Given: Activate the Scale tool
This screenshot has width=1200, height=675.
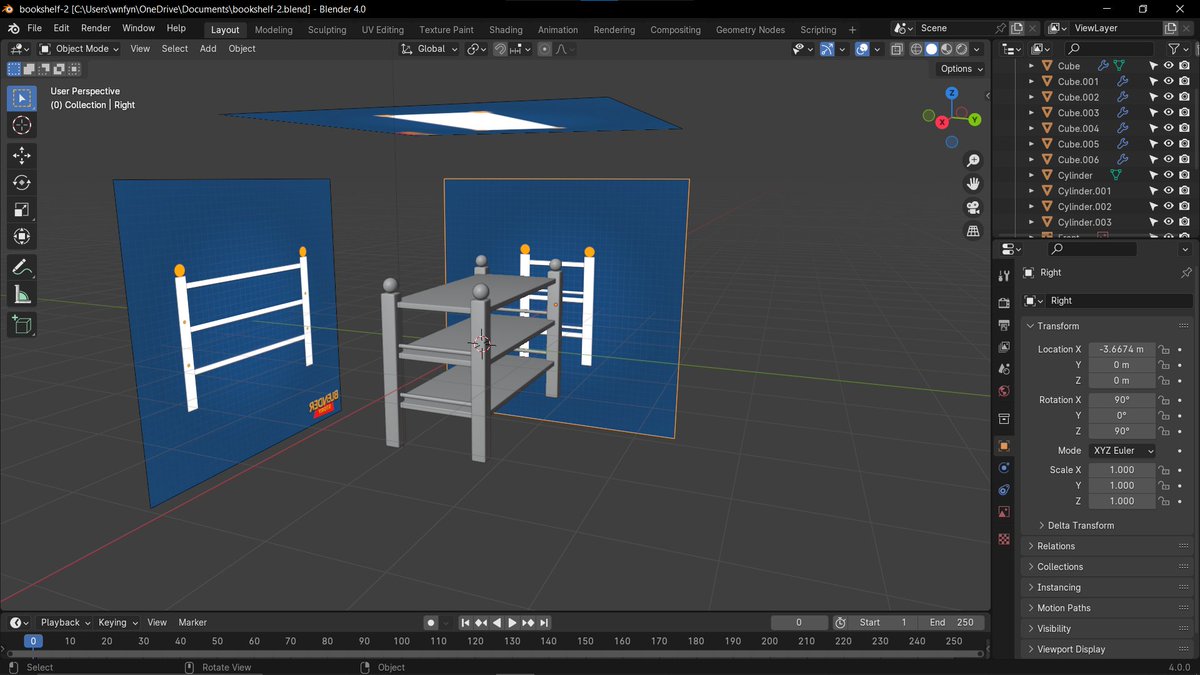Looking at the screenshot, I should click(x=22, y=210).
